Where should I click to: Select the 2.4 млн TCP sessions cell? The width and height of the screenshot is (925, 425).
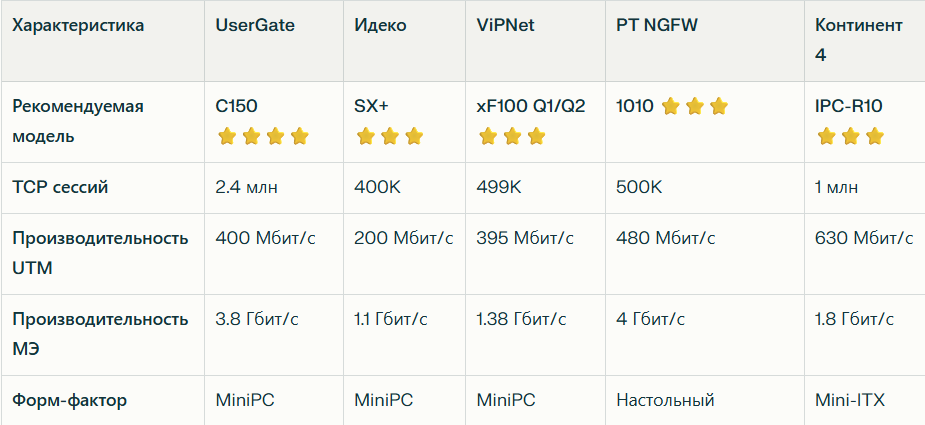coord(247,187)
